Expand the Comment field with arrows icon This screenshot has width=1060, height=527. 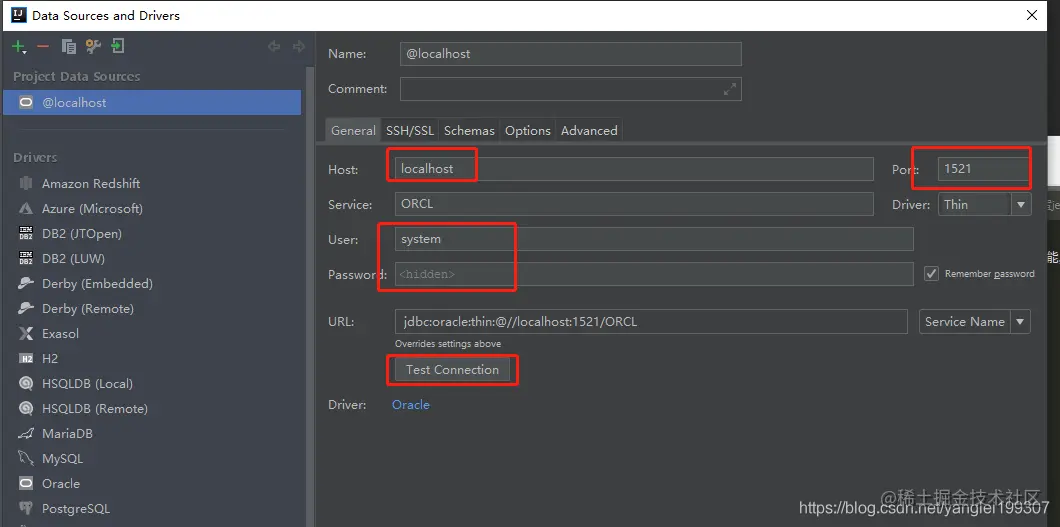pos(729,89)
